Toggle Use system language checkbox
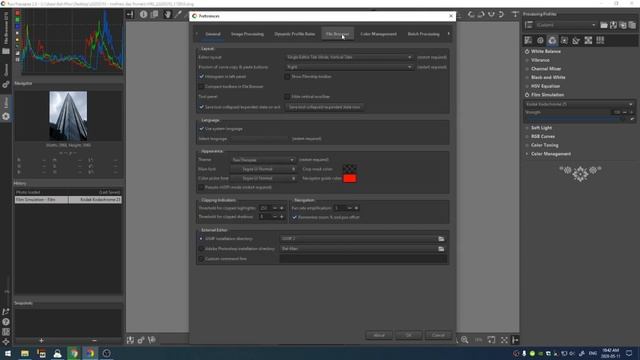640x360 pixels. point(201,129)
